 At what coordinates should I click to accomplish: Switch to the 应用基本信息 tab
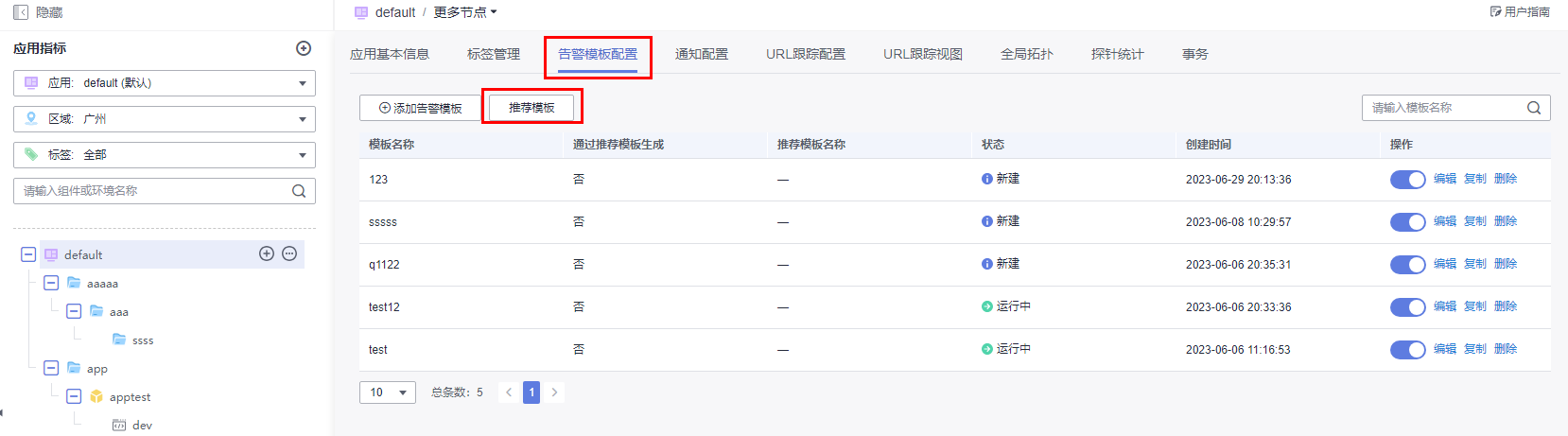(x=390, y=54)
